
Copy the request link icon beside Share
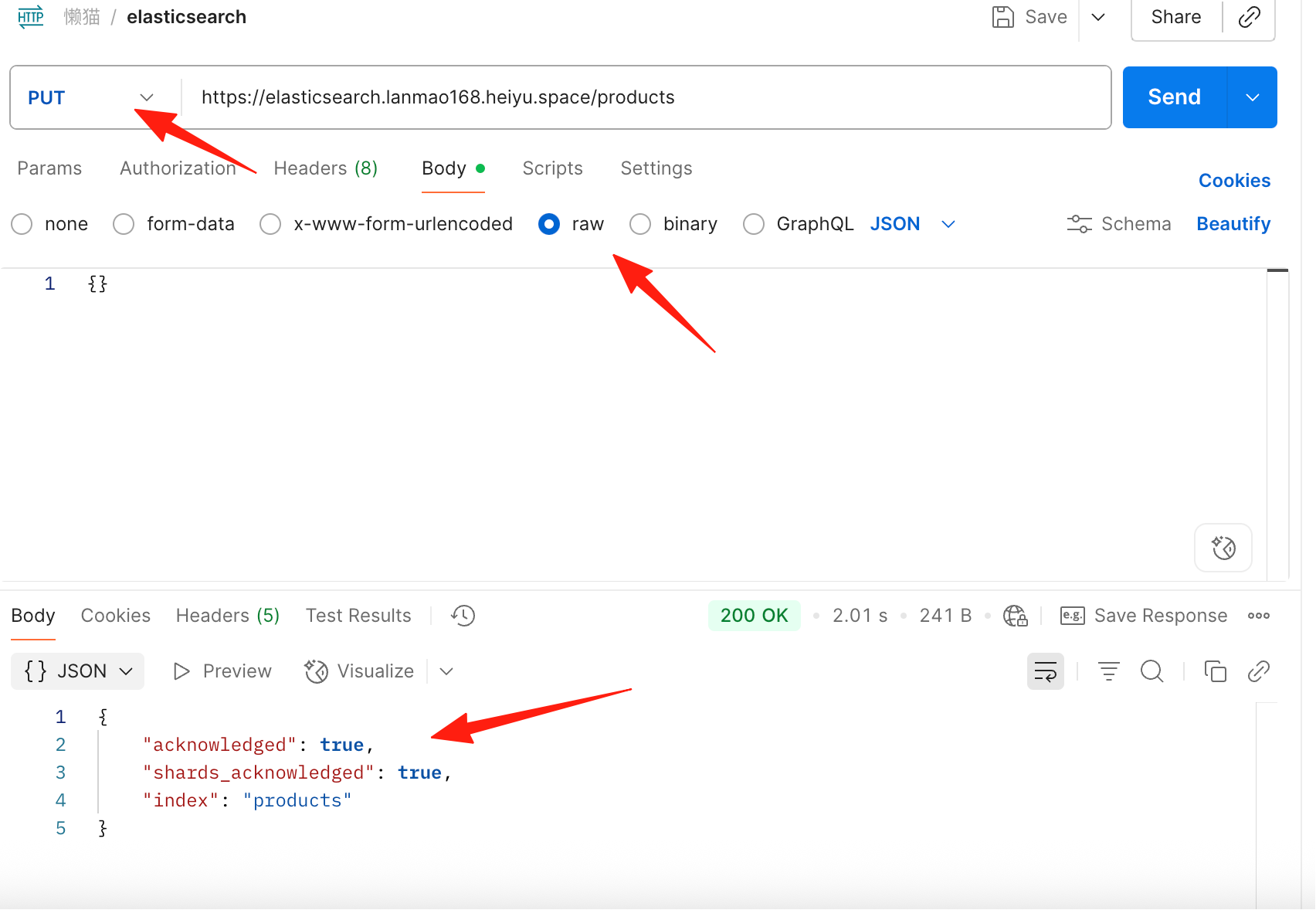(x=1249, y=17)
